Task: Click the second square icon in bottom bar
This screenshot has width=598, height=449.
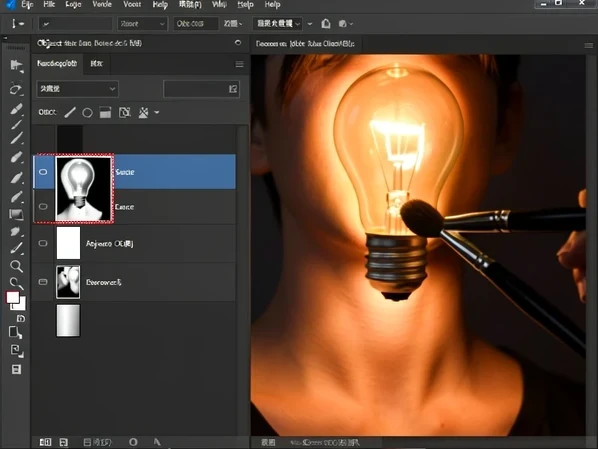Action: click(x=64, y=442)
